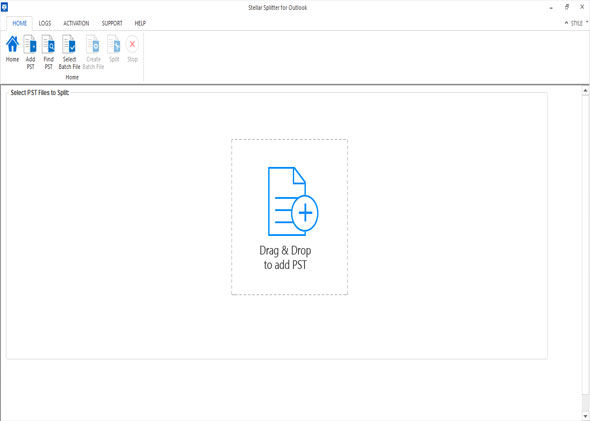Click the scrollbar up arrow
590x421 pixels.
point(585,91)
